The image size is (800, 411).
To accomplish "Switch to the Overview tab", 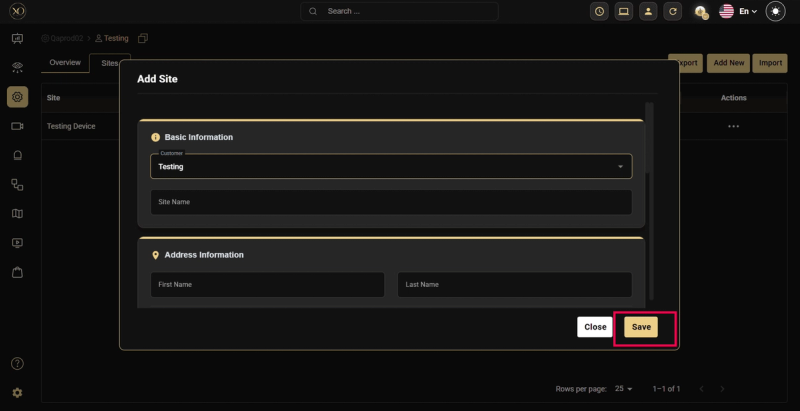I will pos(65,63).
